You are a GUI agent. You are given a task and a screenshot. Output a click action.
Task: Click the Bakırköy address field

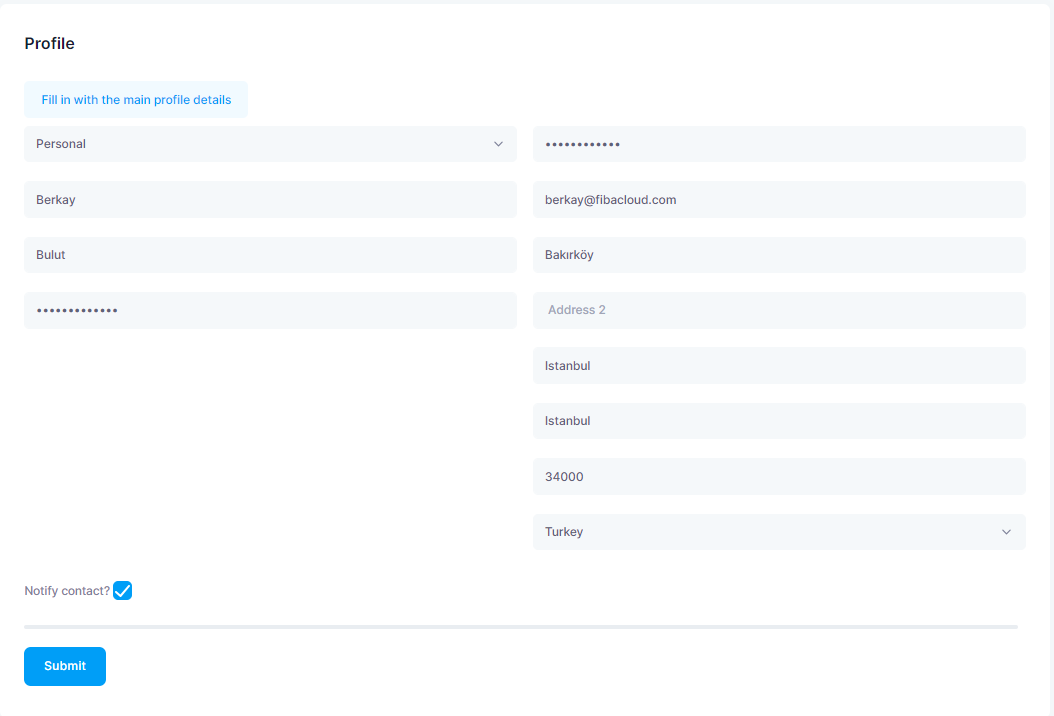779,255
